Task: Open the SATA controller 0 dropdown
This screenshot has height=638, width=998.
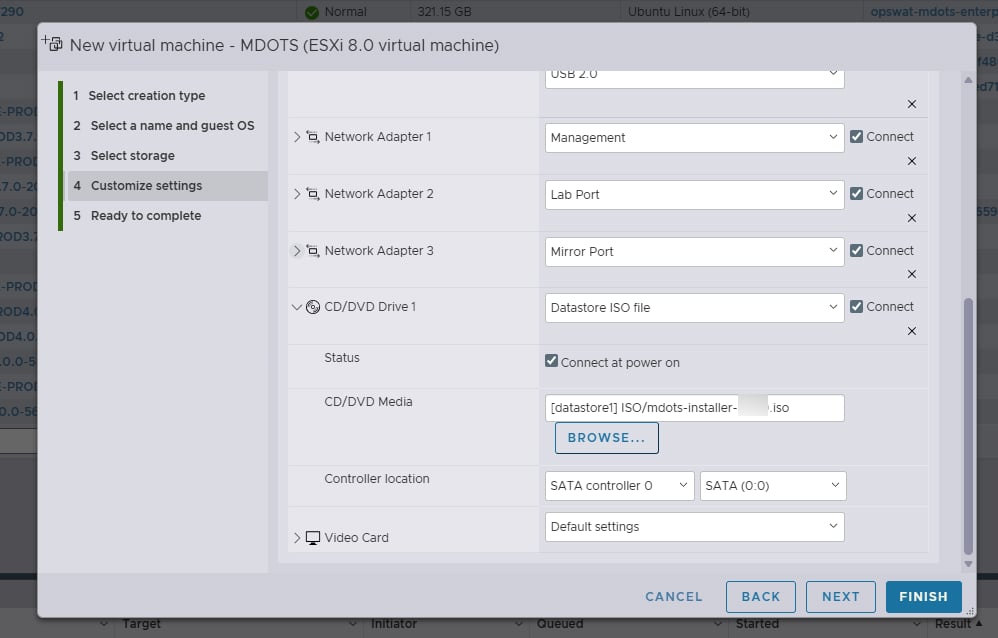Action: [619, 486]
